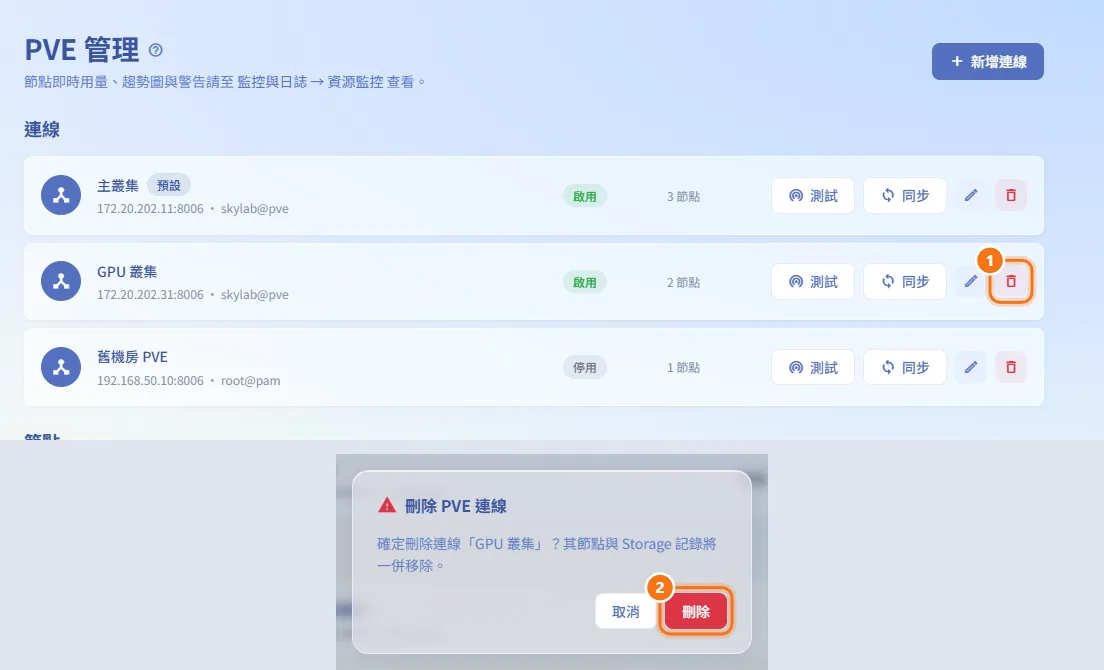Click the 刪除 PVE 連線 dialog title
1104x670 pixels.
click(456, 506)
